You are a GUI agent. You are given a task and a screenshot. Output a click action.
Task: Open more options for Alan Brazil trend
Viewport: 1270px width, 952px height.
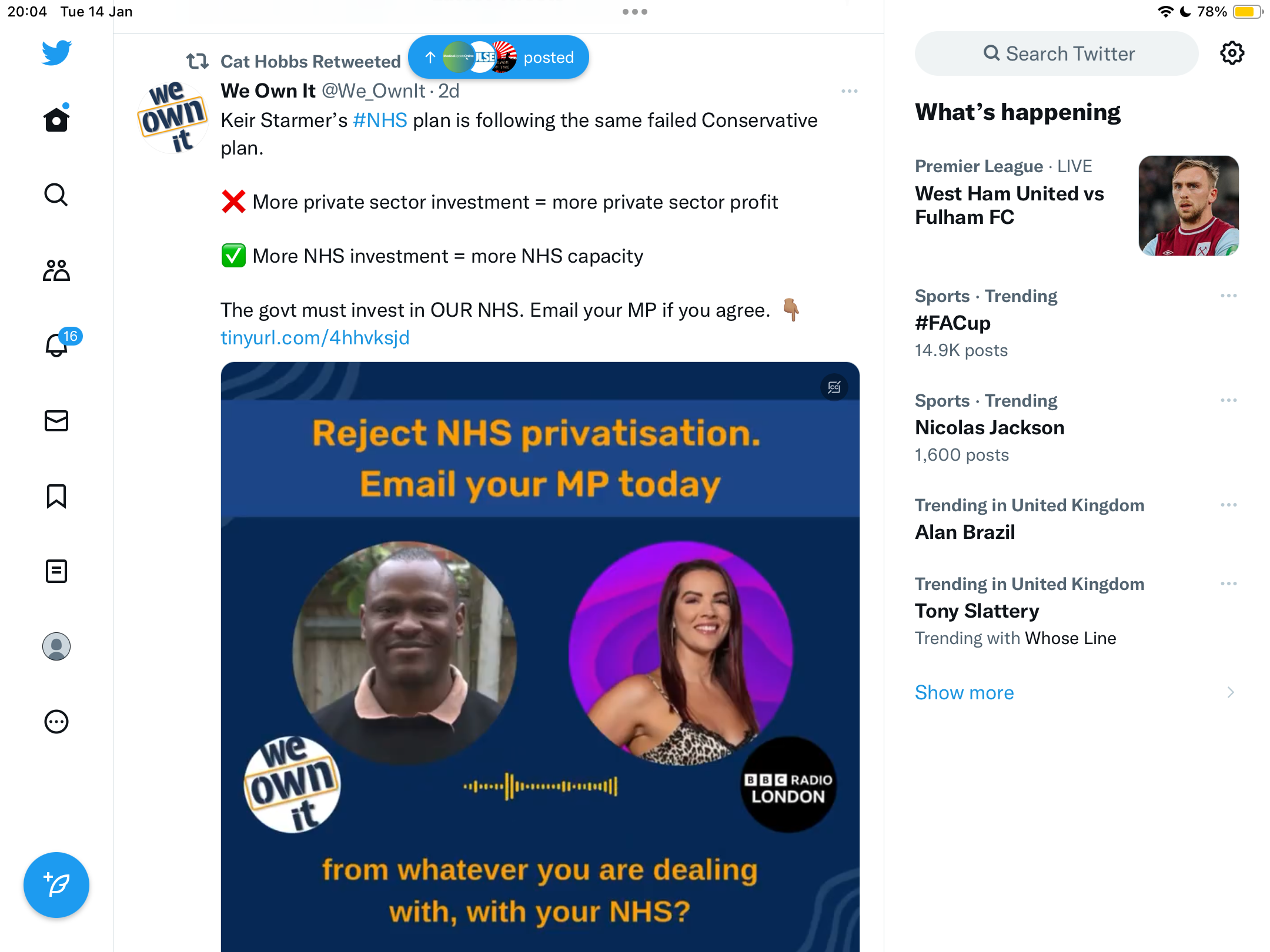(1228, 505)
